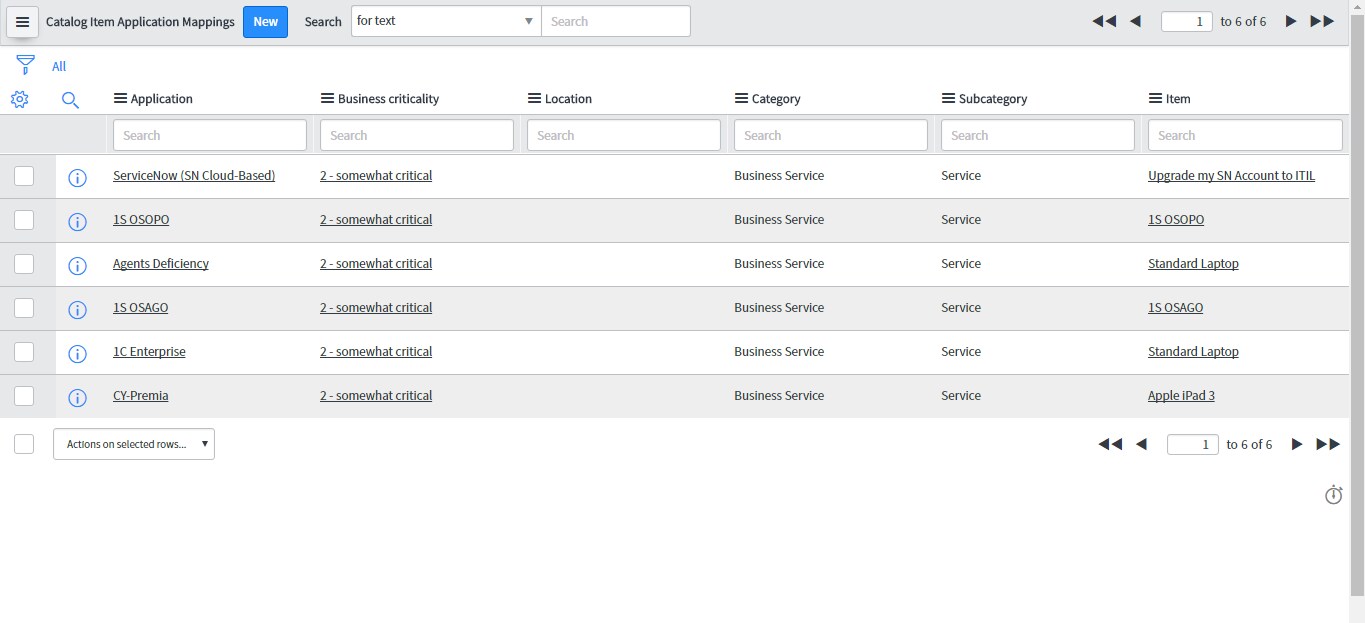The height and width of the screenshot is (623, 1365).
Task: Focus the Location column search box
Action: point(624,135)
